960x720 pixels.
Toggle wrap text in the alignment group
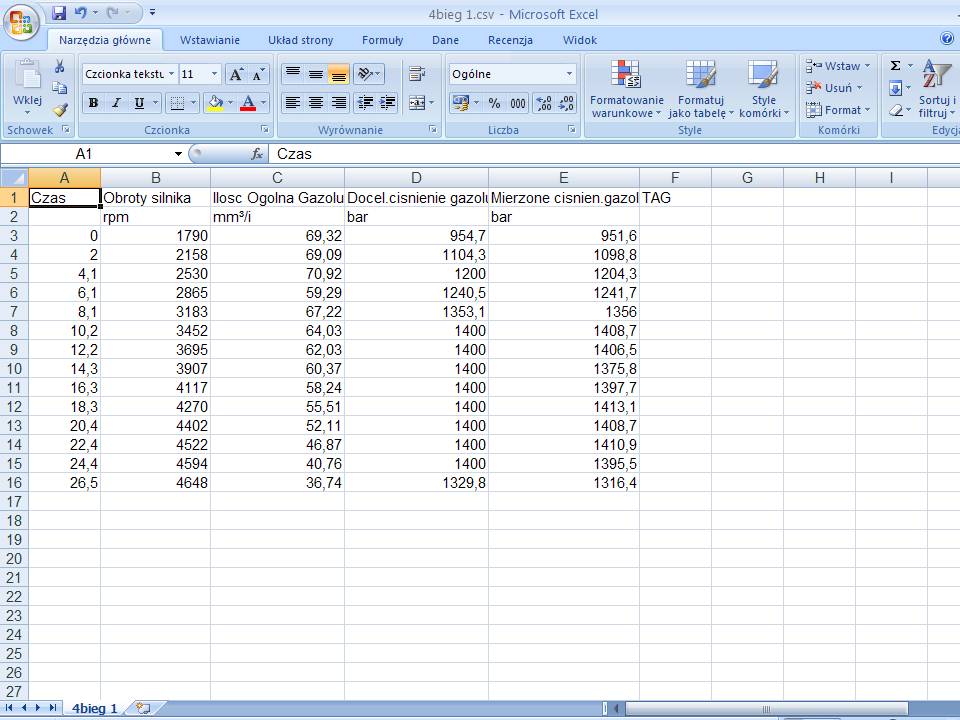[x=417, y=74]
